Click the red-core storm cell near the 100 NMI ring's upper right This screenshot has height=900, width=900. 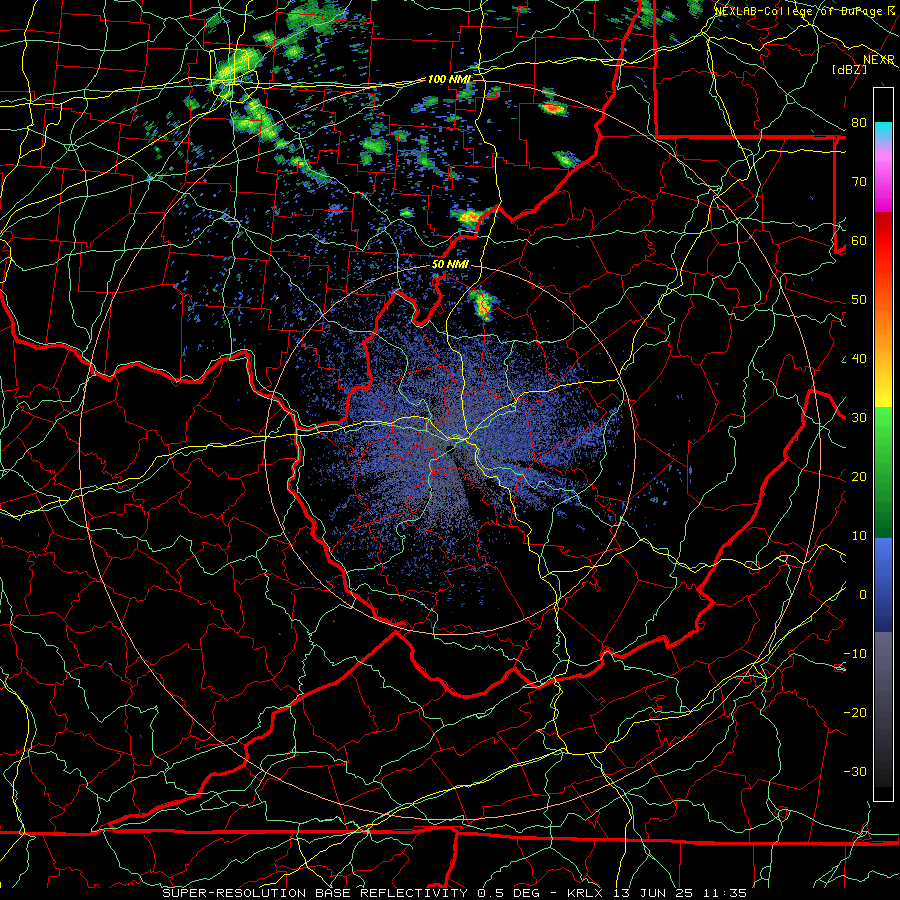pos(553,107)
